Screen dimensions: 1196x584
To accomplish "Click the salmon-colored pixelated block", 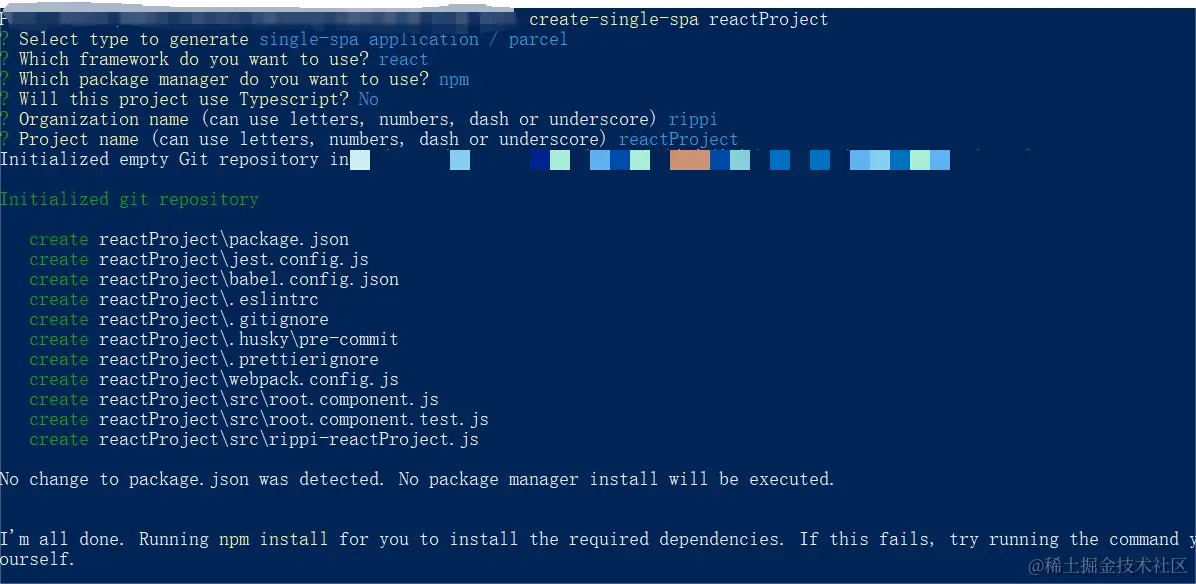I will (690, 160).
